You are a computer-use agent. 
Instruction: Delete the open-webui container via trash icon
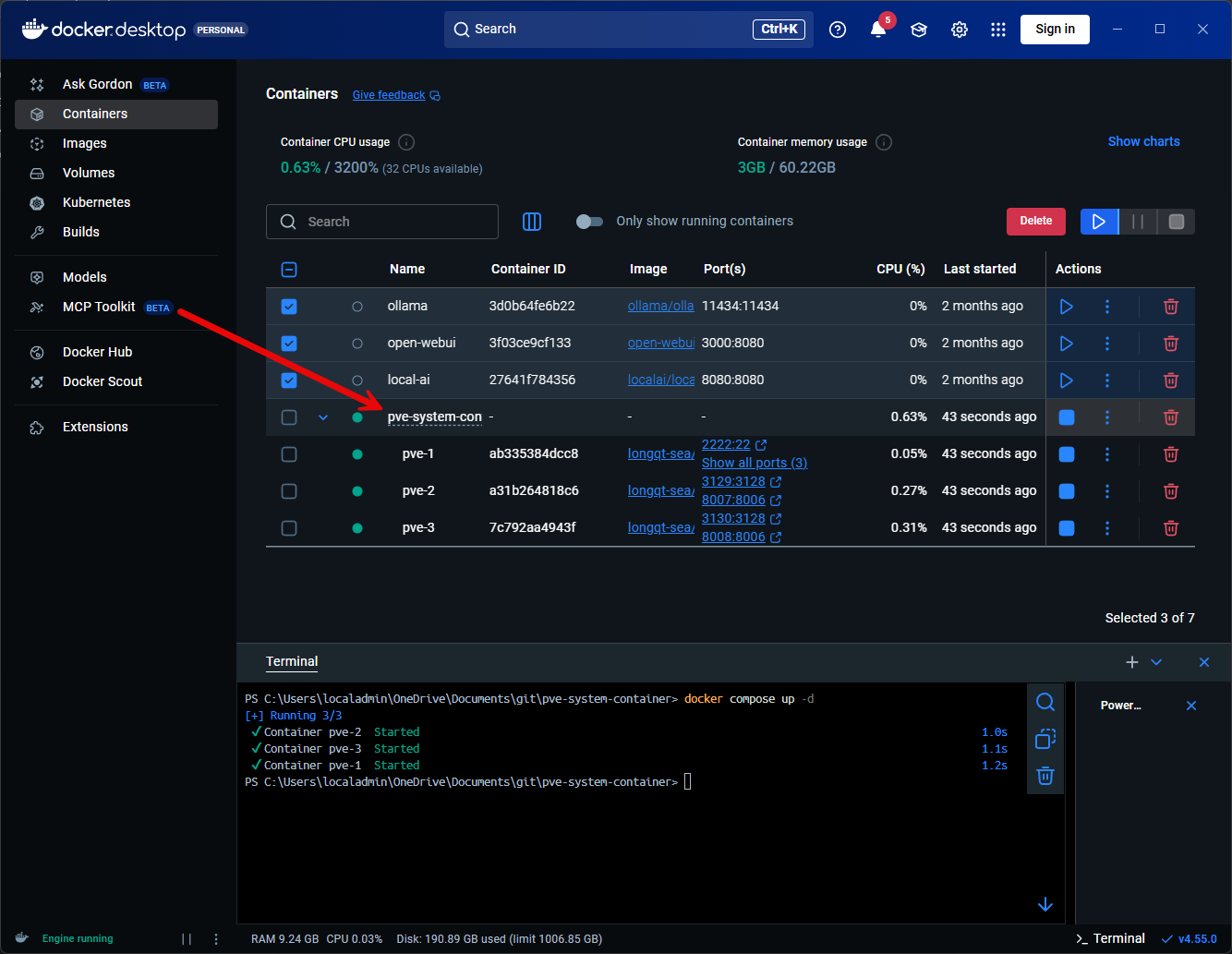(1171, 344)
